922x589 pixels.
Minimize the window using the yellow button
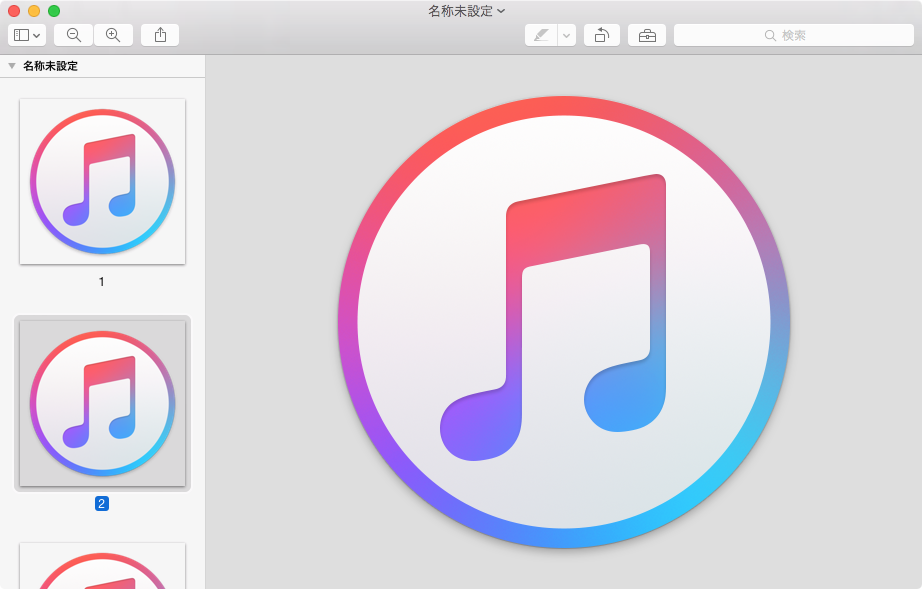coord(34,11)
